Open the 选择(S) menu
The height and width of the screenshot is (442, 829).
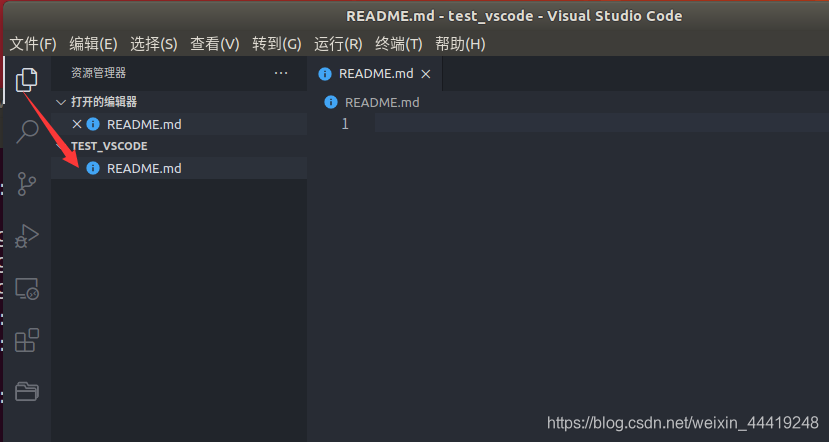coord(154,44)
